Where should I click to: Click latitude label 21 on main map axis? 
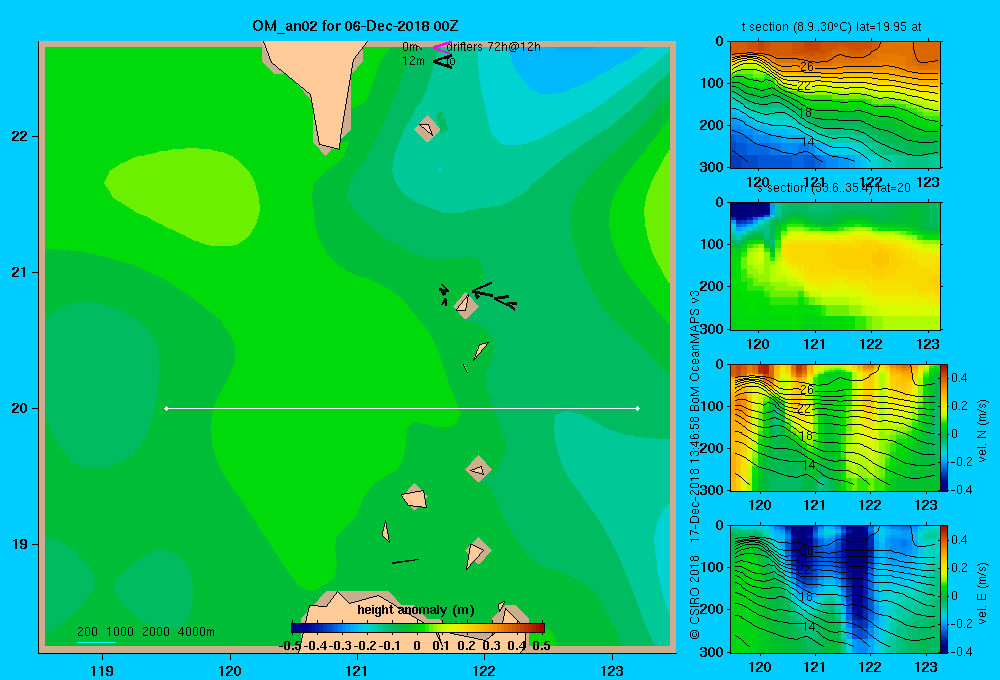click(x=20, y=272)
